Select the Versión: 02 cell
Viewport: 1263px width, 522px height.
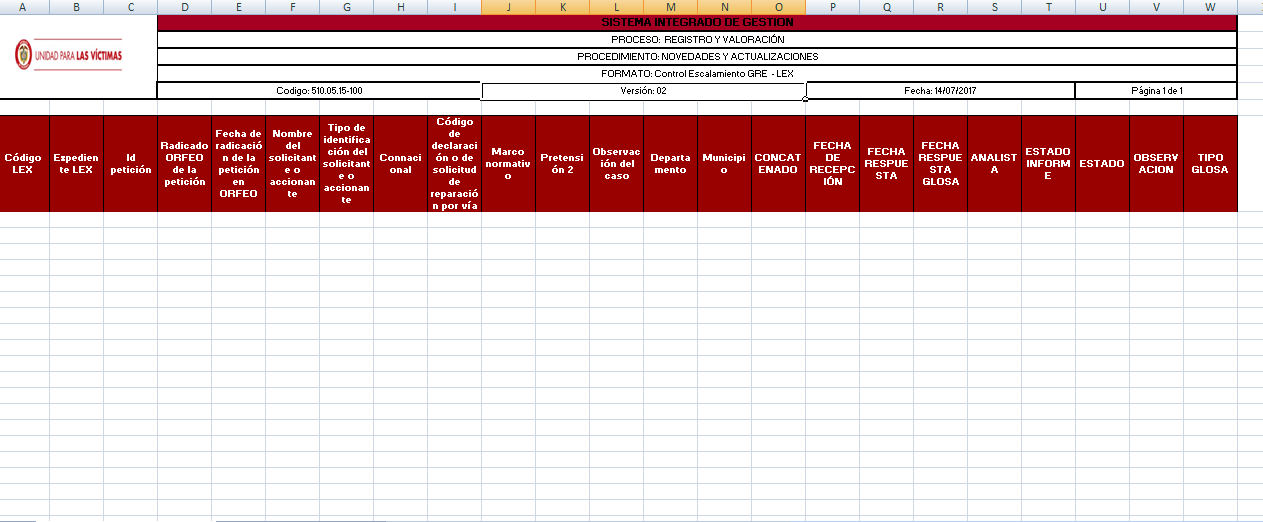coord(643,90)
